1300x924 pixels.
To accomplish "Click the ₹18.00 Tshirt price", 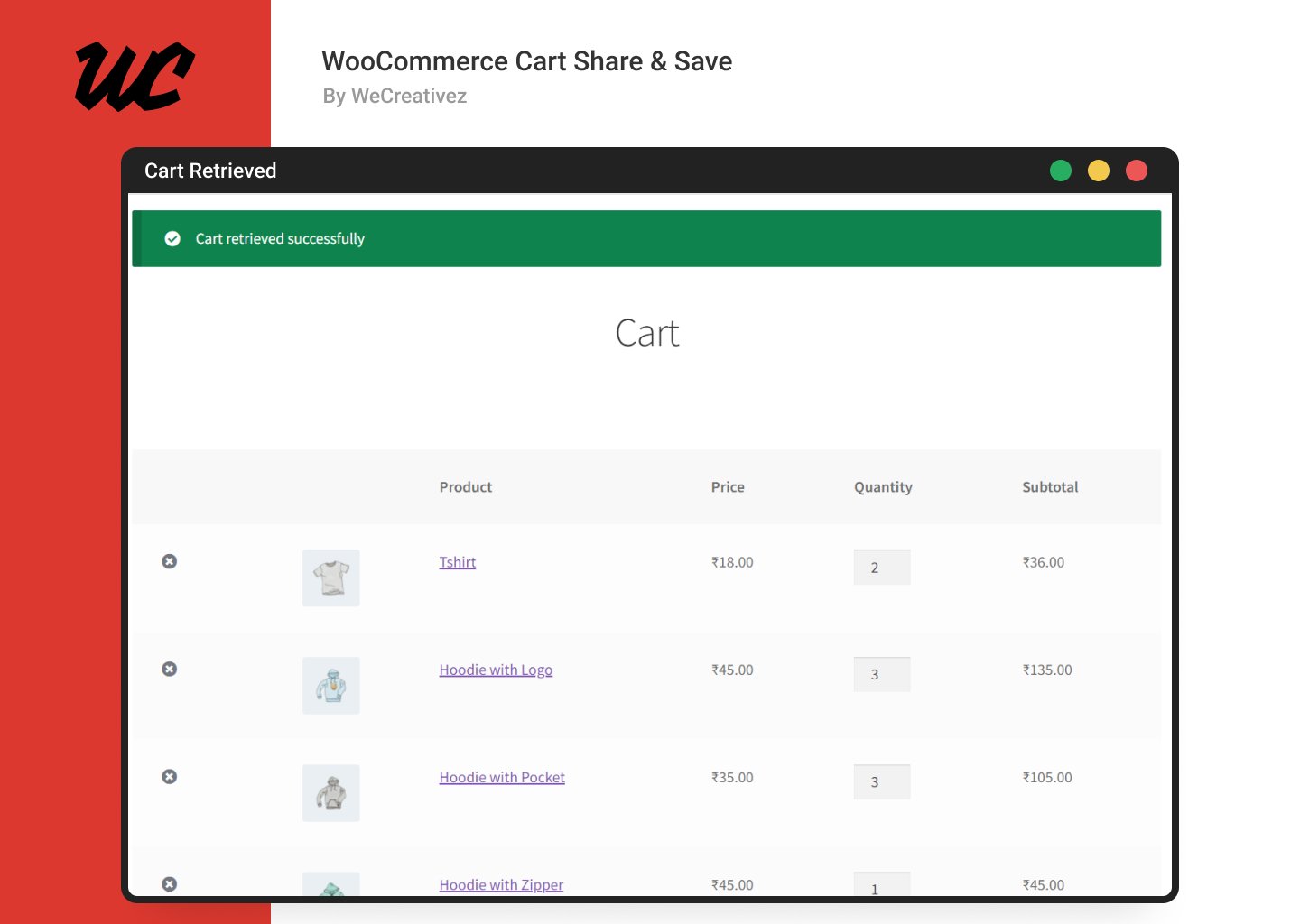I will point(732,562).
